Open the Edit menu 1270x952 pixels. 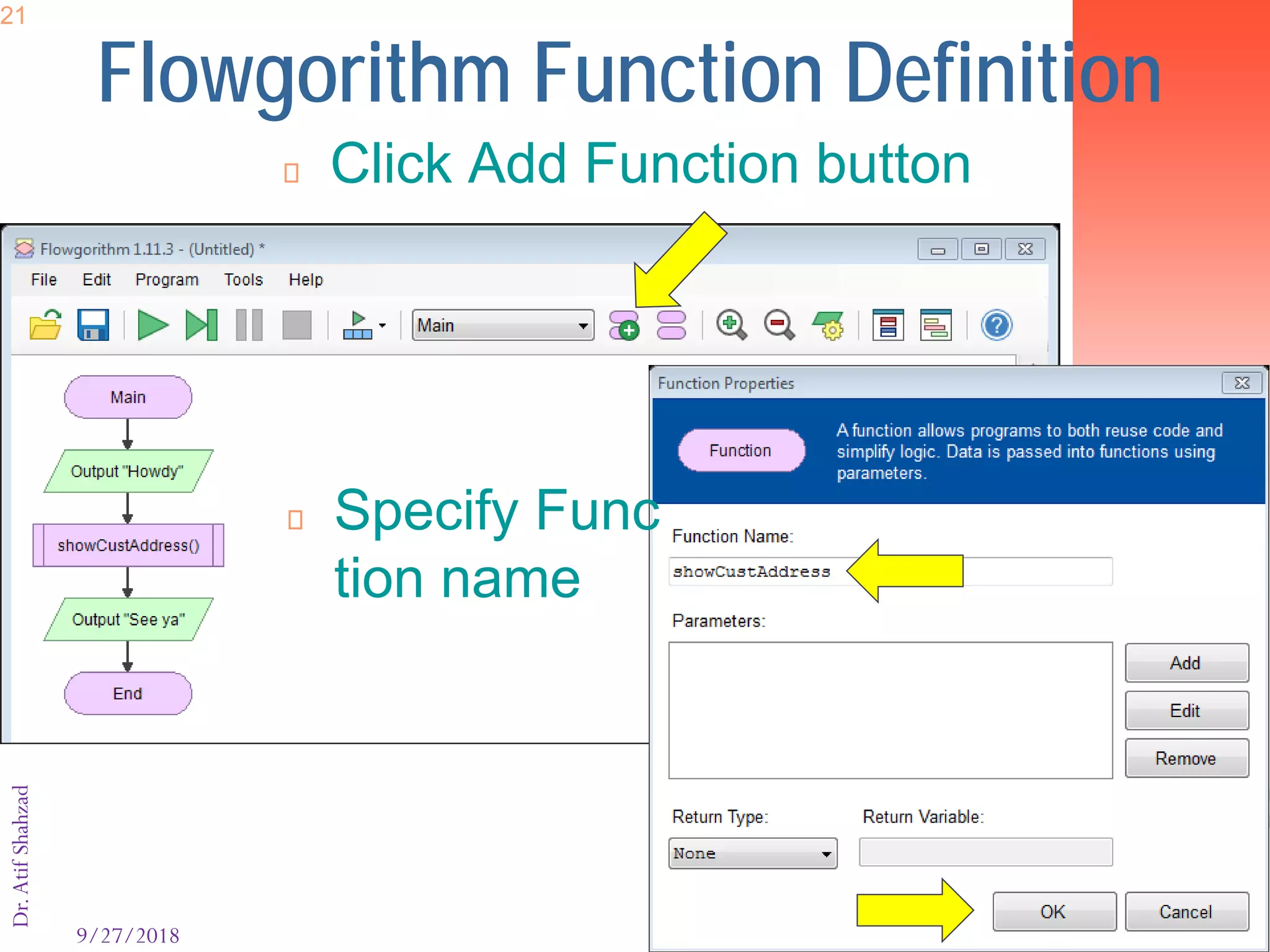click(x=97, y=280)
